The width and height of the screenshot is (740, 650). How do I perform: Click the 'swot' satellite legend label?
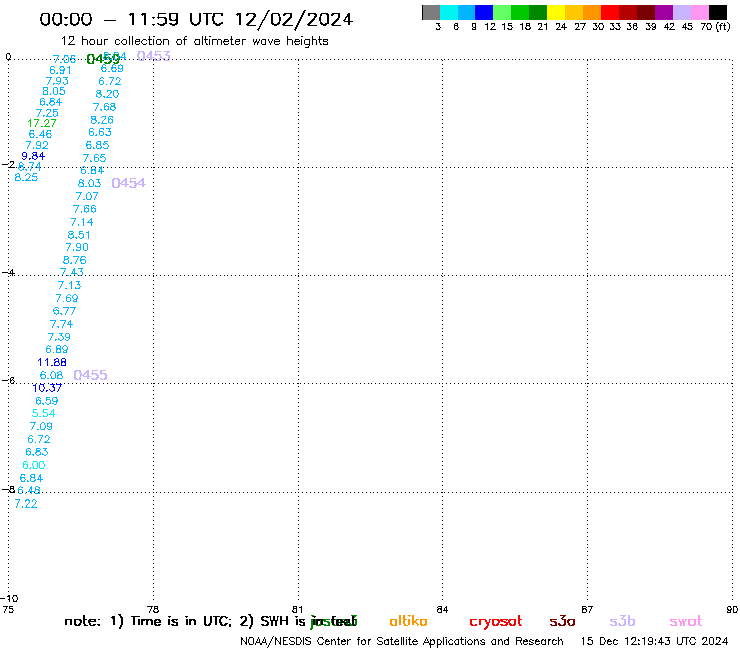pyautogui.click(x=686, y=621)
